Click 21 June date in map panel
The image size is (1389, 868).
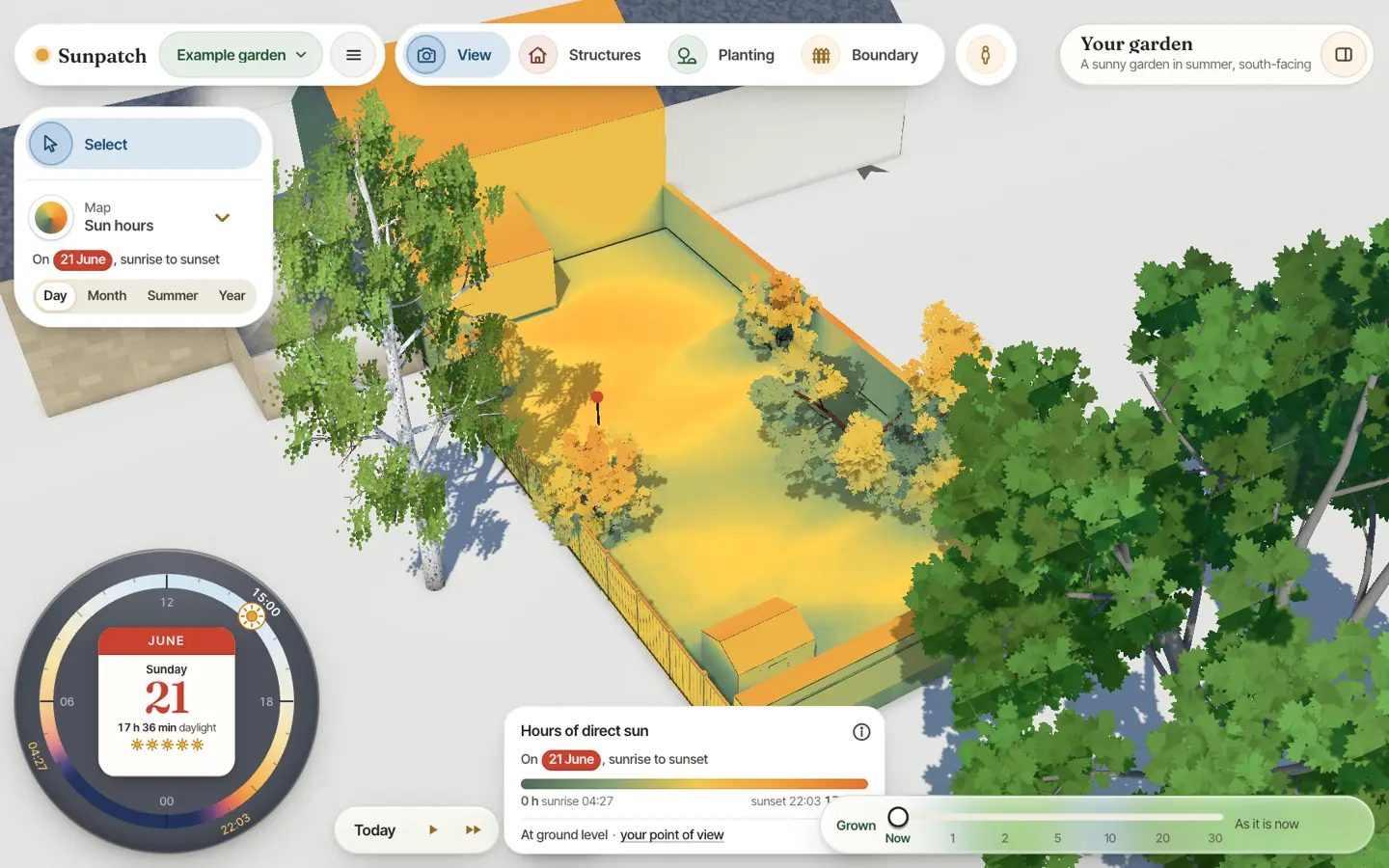83,259
